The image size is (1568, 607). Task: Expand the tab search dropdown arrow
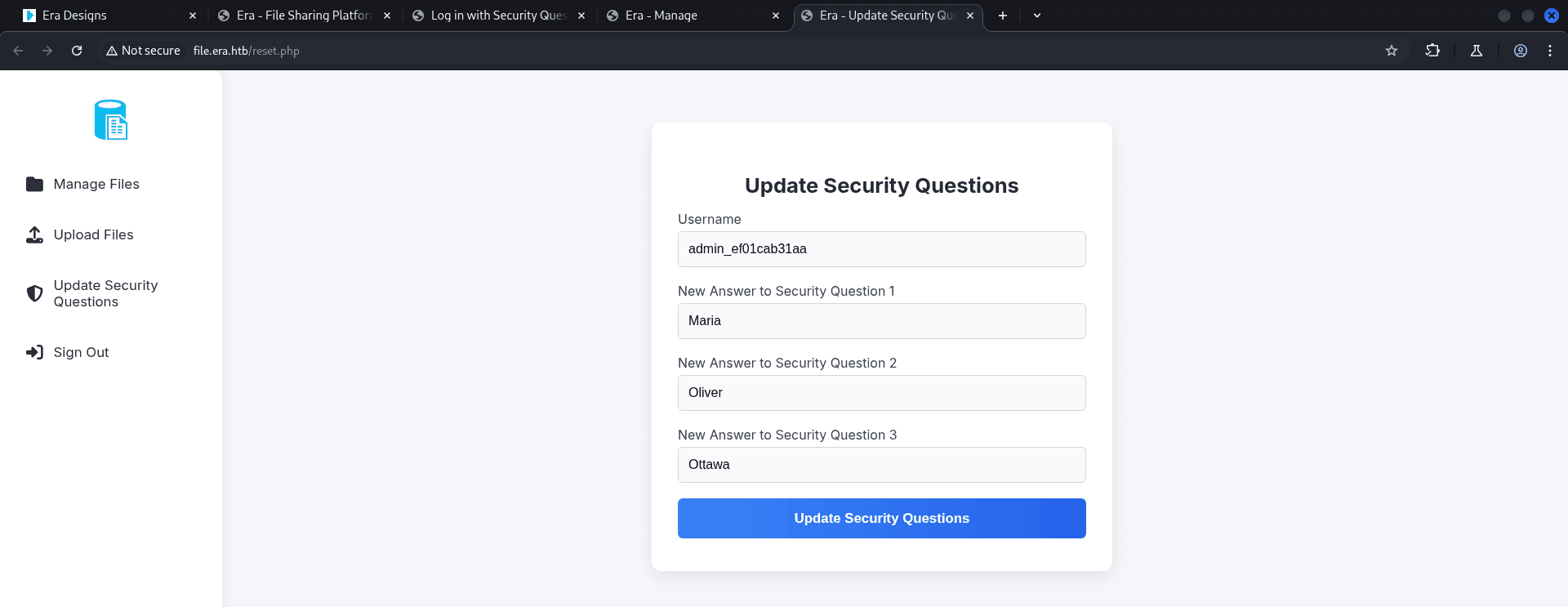(x=1037, y=16)
